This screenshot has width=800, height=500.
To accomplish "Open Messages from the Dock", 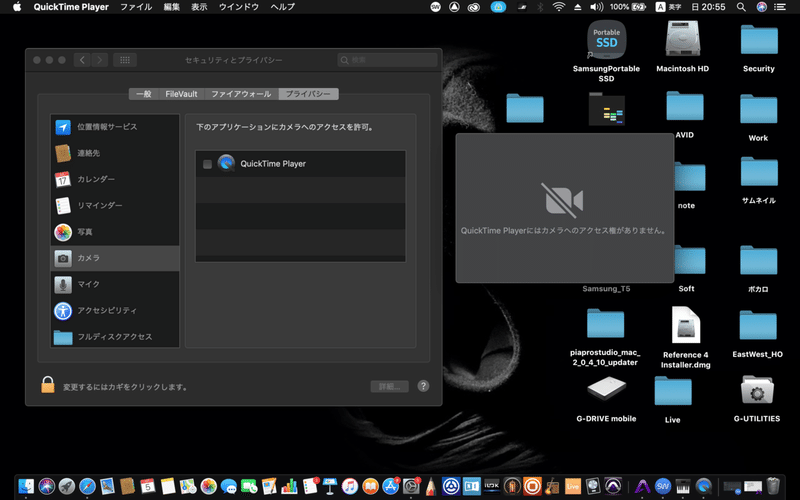I will (229, 486).
